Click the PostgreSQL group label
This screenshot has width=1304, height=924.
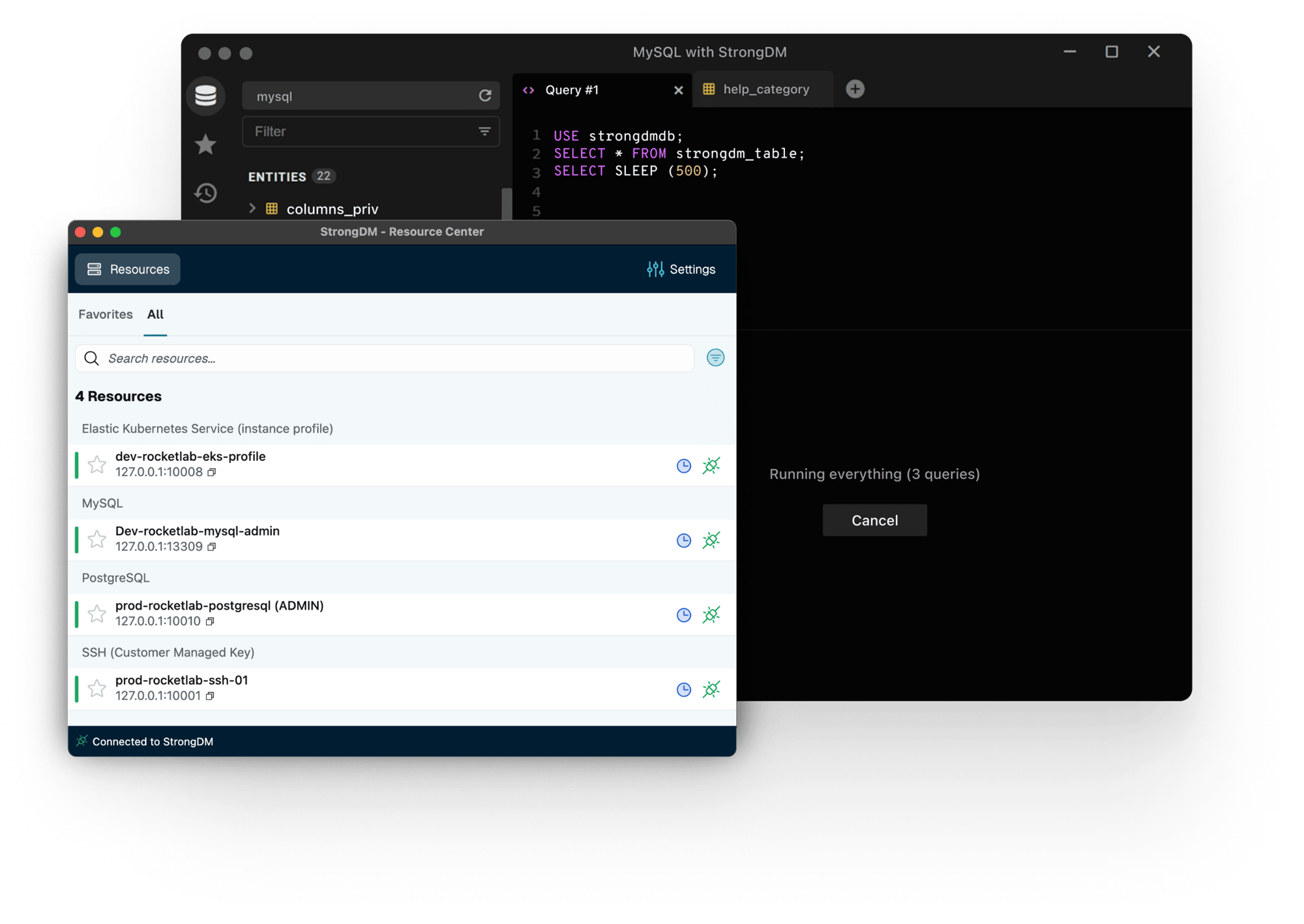[x=115, y=578]
